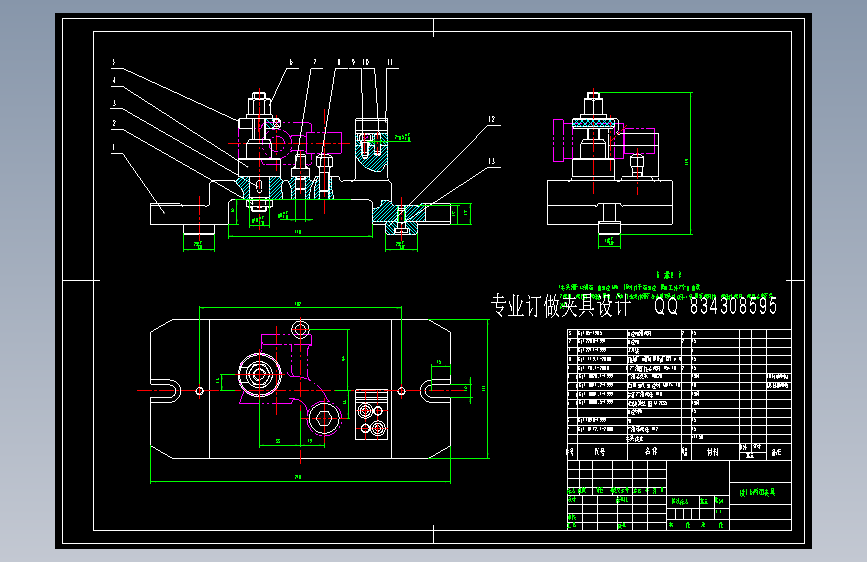The height and width of the screenshot is (562, 867).
Task: Click the 代号 column header in parts list
Action: coord(599,452)
